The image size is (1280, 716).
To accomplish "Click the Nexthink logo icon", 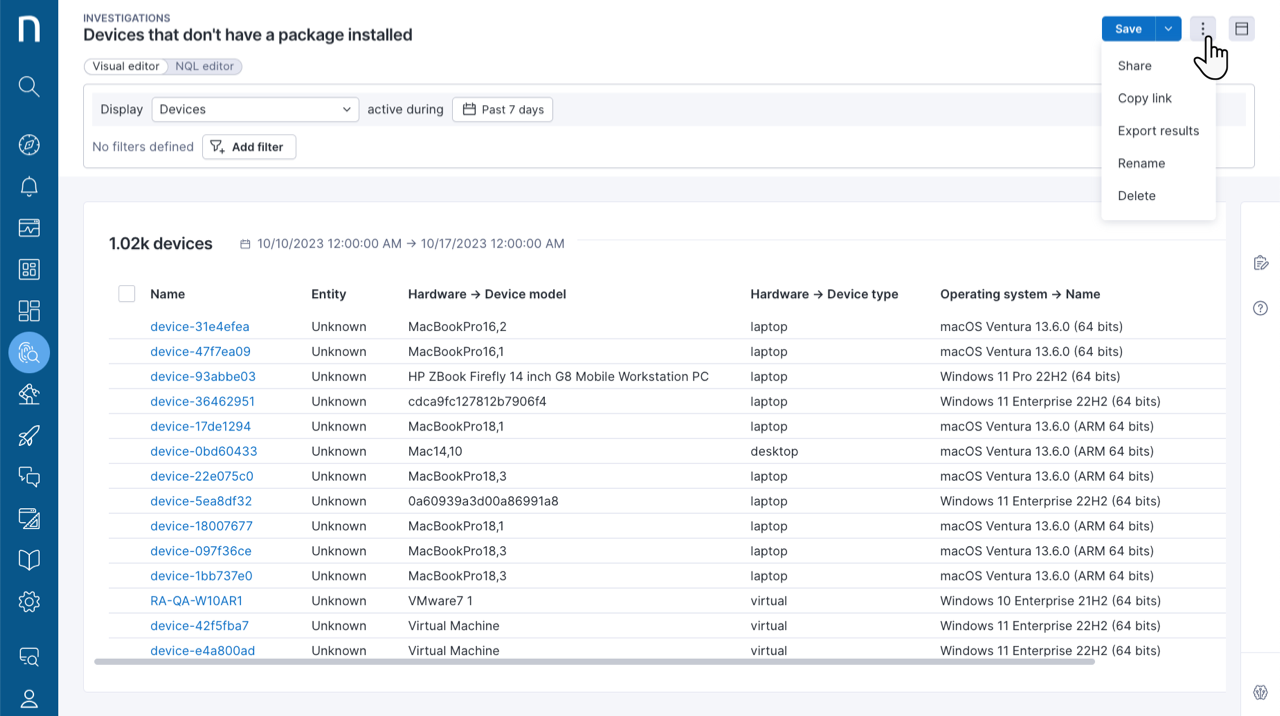I will pos(29,29).
